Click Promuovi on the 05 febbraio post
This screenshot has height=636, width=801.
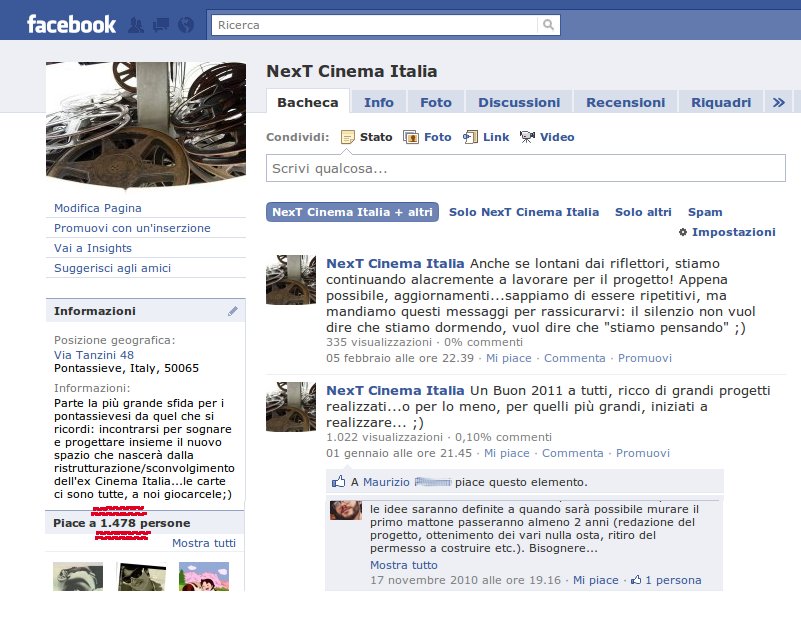(645, 358)
